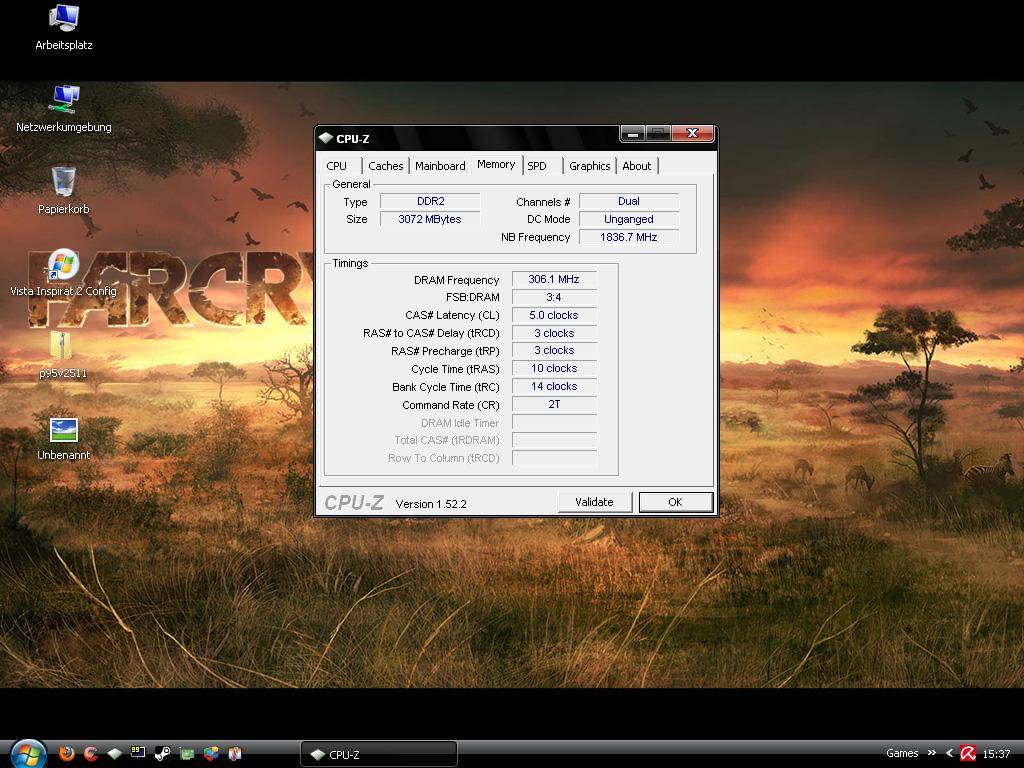Image resolution: width=1024 pixels, height=768 pixels.
Task: Open the Unbenannt image file
Action: (x=64, y=430)
